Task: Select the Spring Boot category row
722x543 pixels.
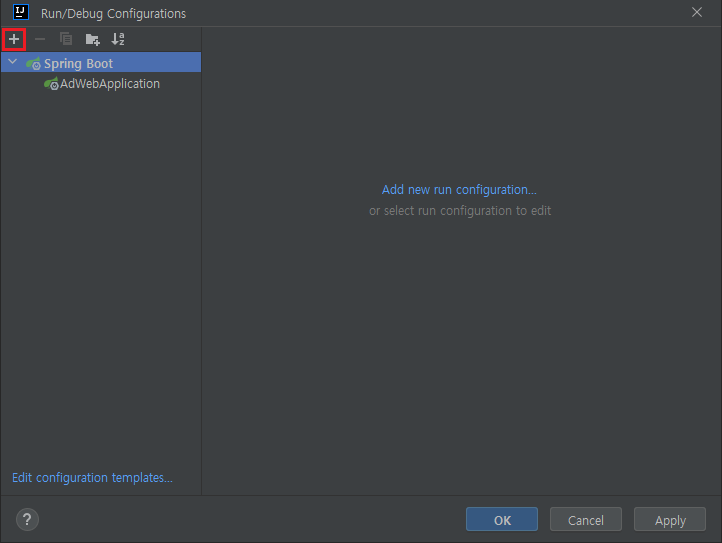Action: tap(101, 62)
